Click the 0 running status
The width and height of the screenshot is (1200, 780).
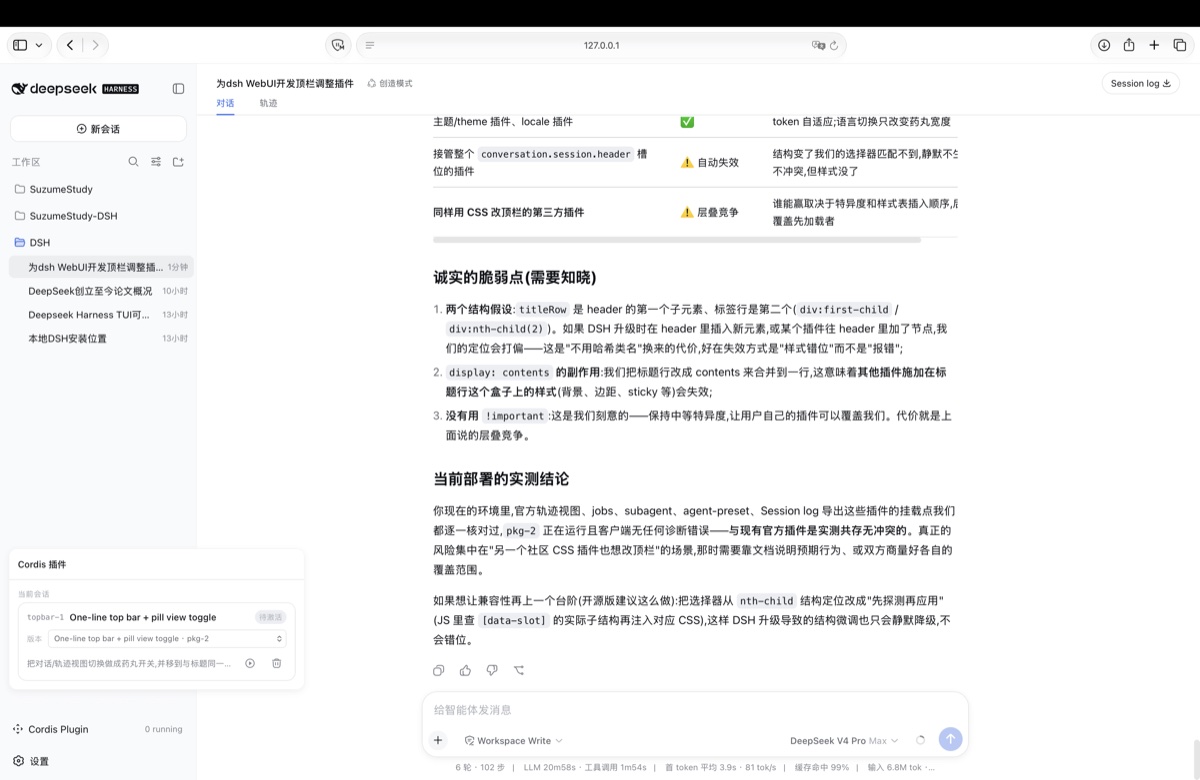click(x=163, y=729)
